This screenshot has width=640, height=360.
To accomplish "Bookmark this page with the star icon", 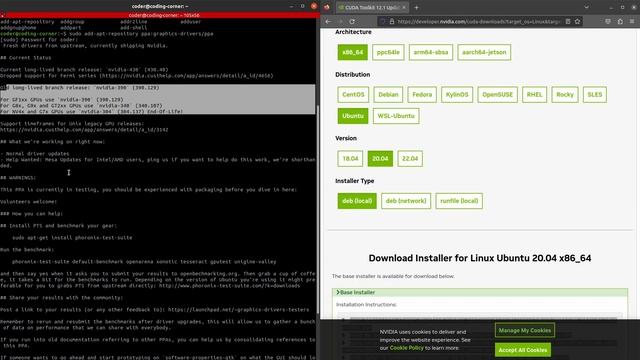I will (x=578, y=21).
